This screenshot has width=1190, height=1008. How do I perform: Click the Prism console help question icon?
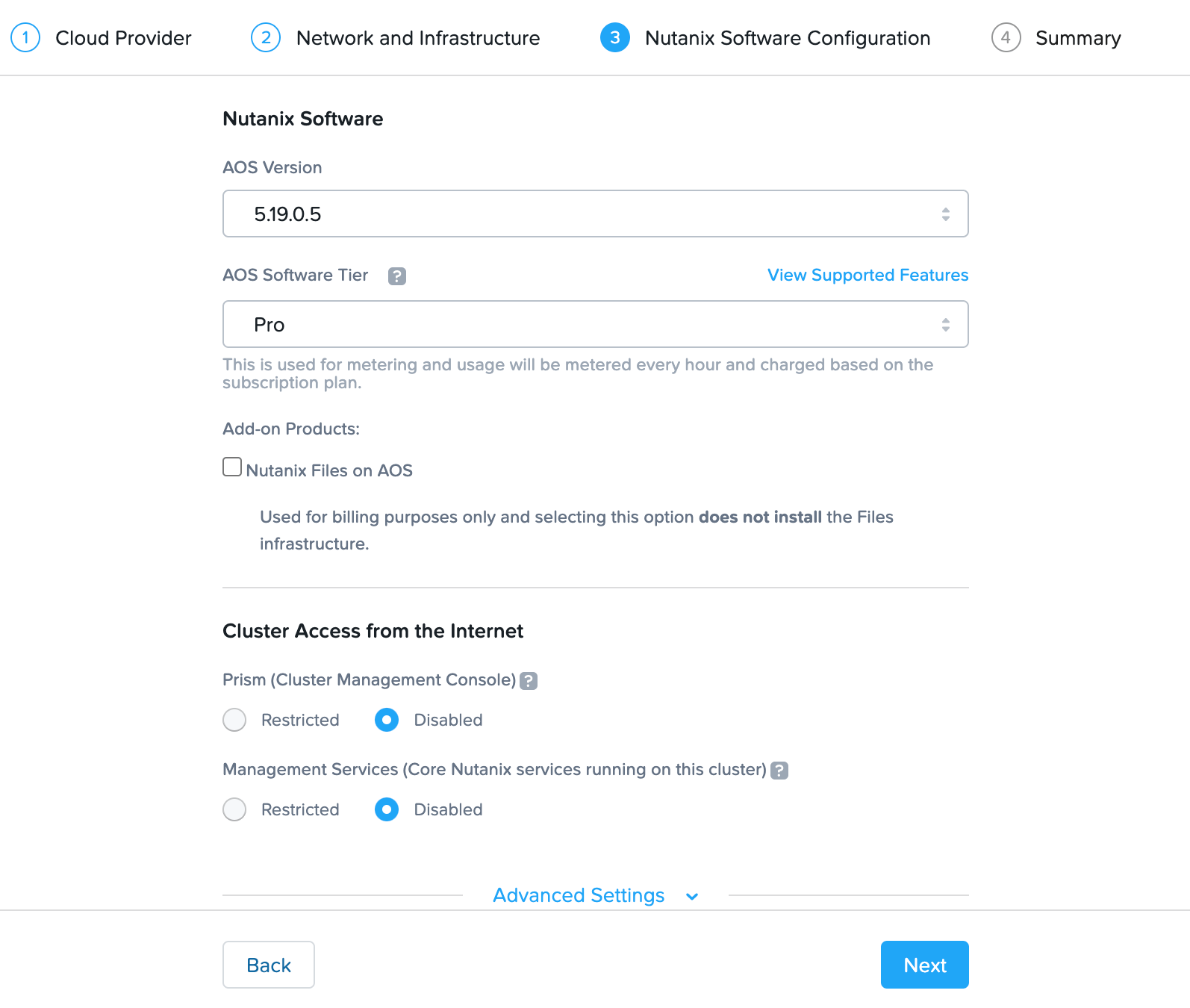coord(529,681)
